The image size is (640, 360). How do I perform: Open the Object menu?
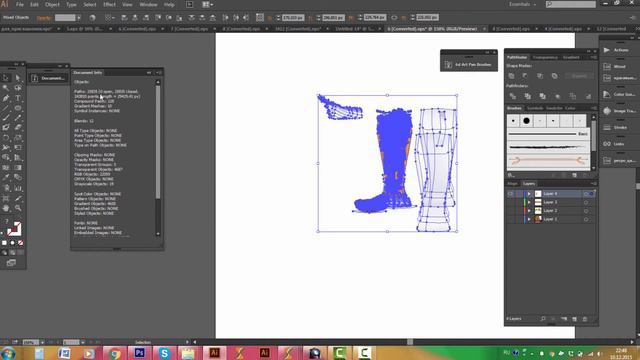click(x=52, y=4)
